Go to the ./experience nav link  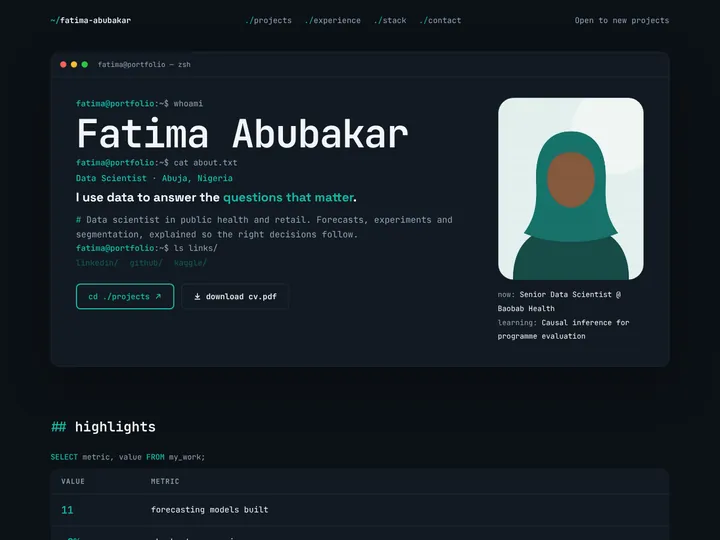(333, 20)
